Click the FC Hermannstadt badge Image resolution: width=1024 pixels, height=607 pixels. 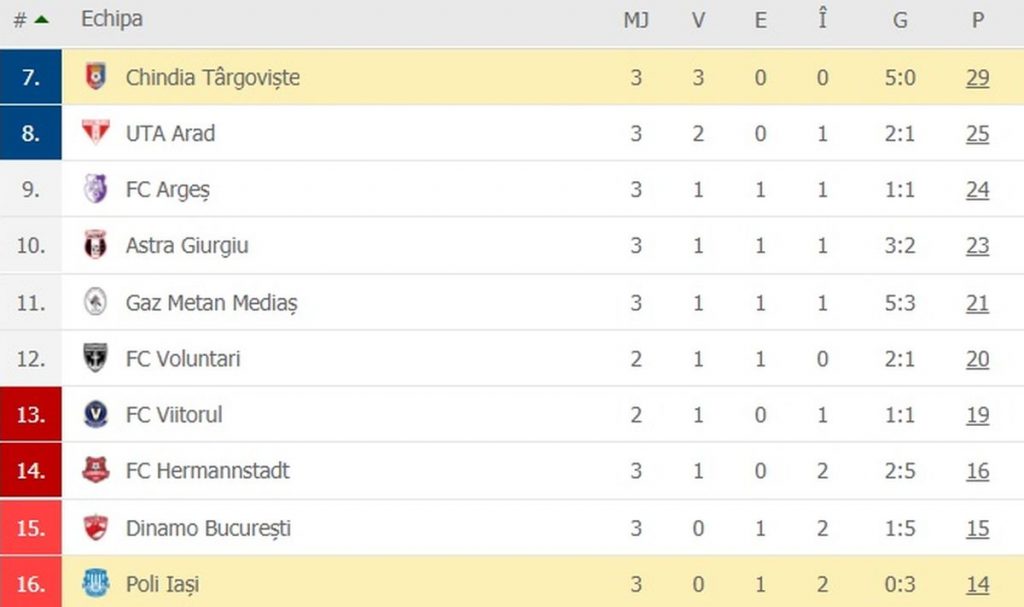pos(95,470)
